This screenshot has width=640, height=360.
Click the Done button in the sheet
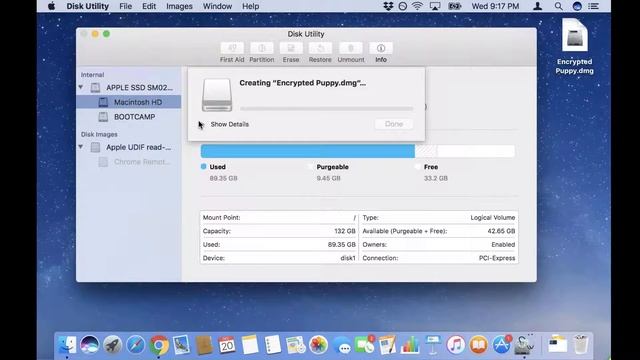tap(394, 124)
